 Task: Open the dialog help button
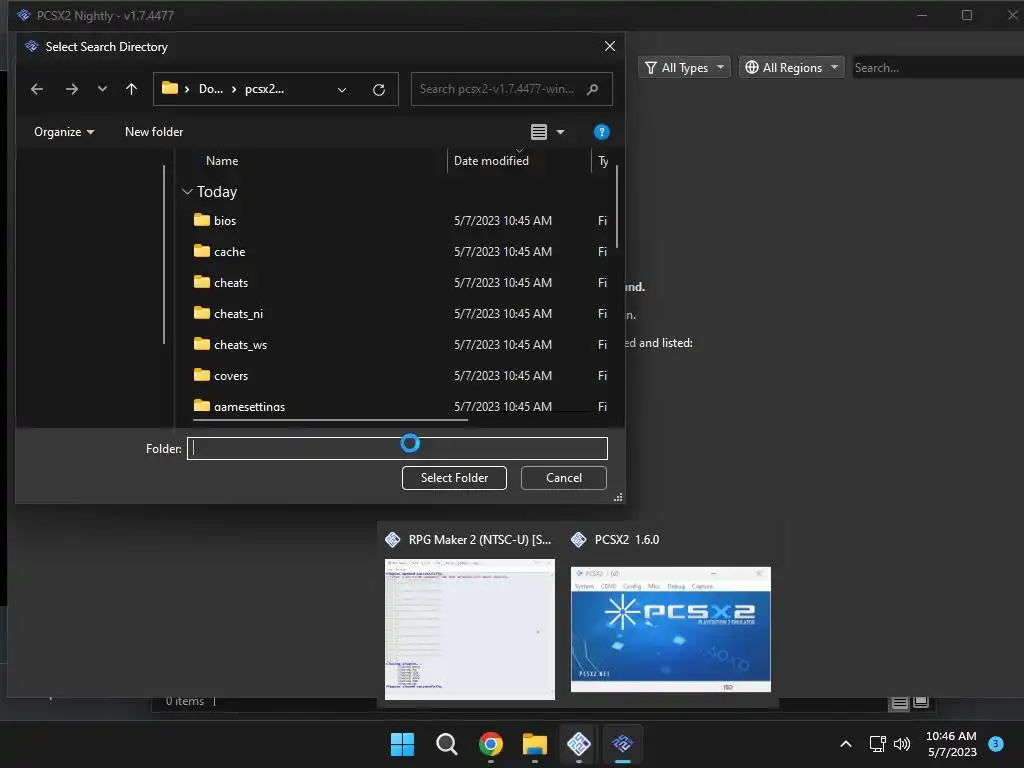[x=601, y=132]
